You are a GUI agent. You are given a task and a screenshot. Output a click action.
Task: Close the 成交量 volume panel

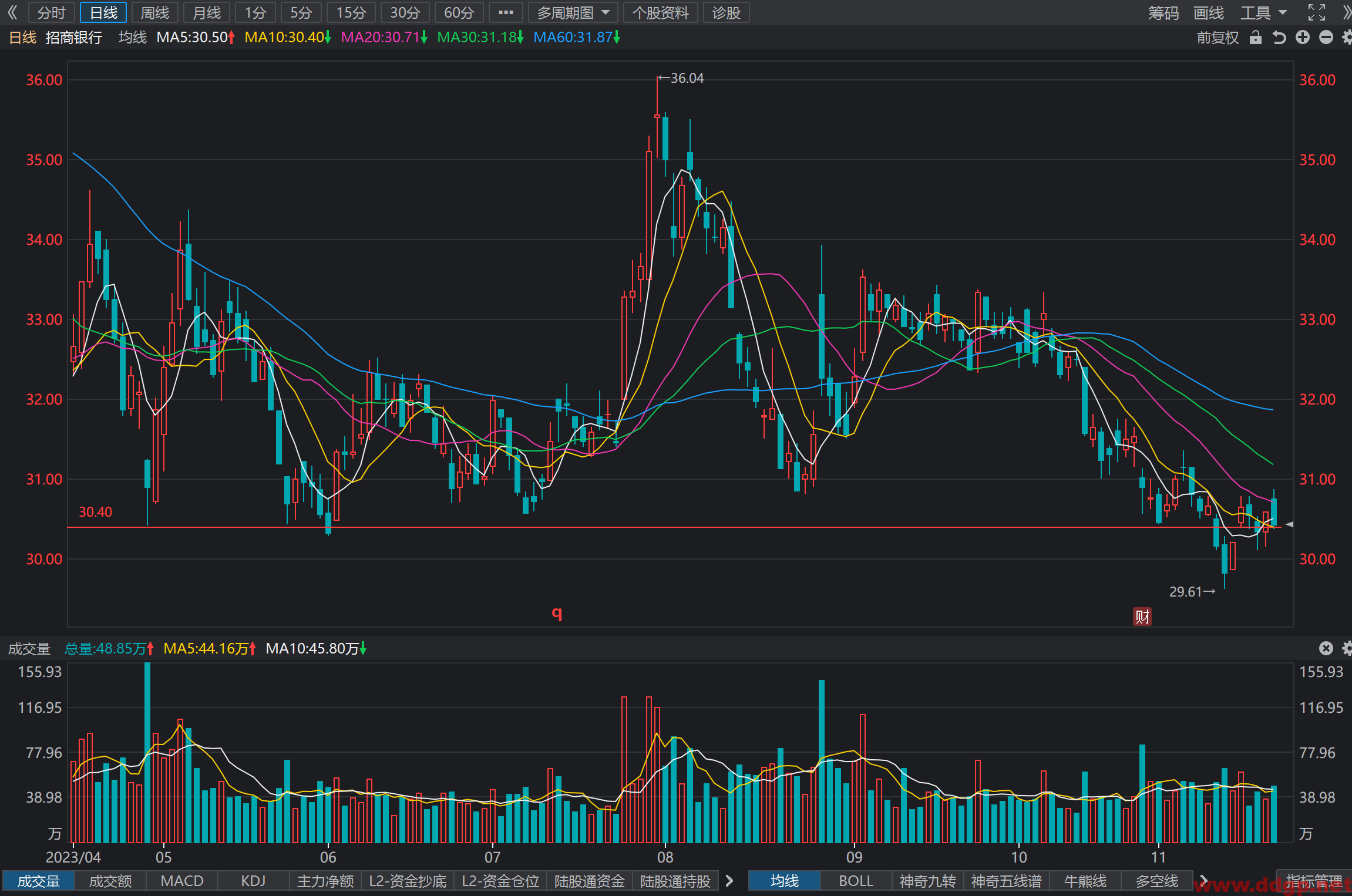(x=1326, y=648)
